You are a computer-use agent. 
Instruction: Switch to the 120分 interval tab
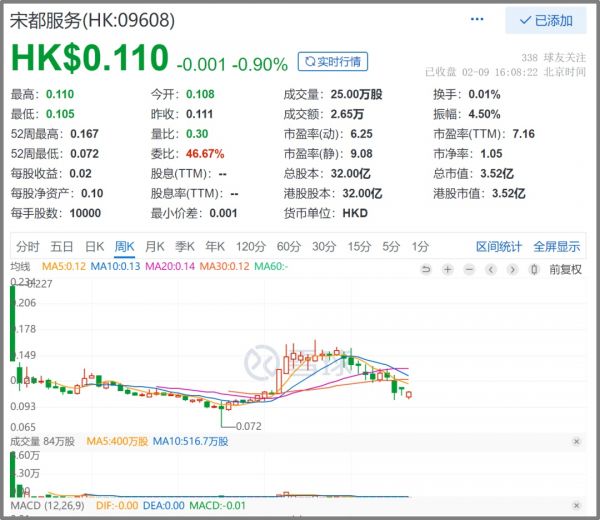click(x=251, y=246)
